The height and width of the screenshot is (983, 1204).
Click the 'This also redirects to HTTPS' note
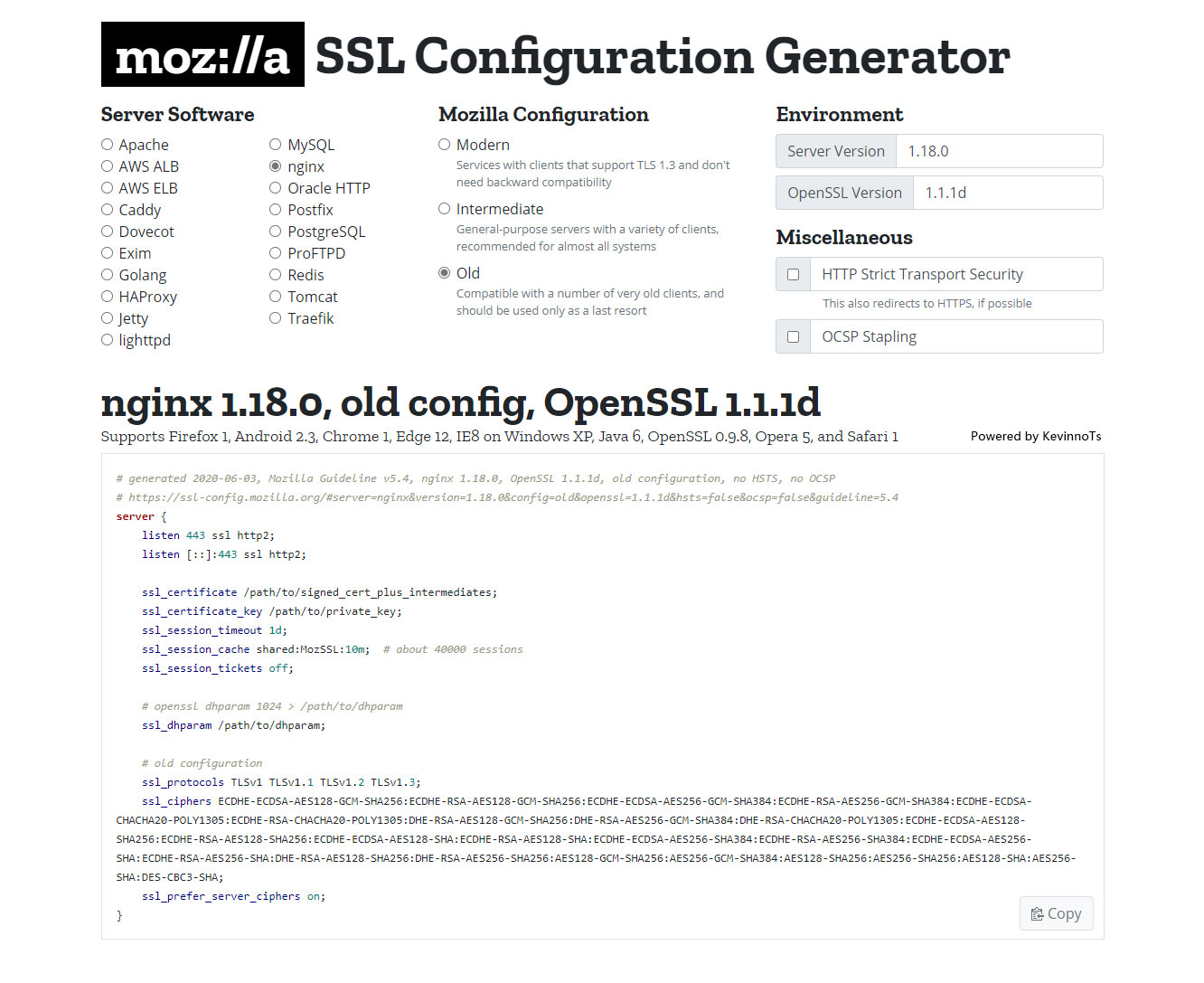[x=927, y=304]
